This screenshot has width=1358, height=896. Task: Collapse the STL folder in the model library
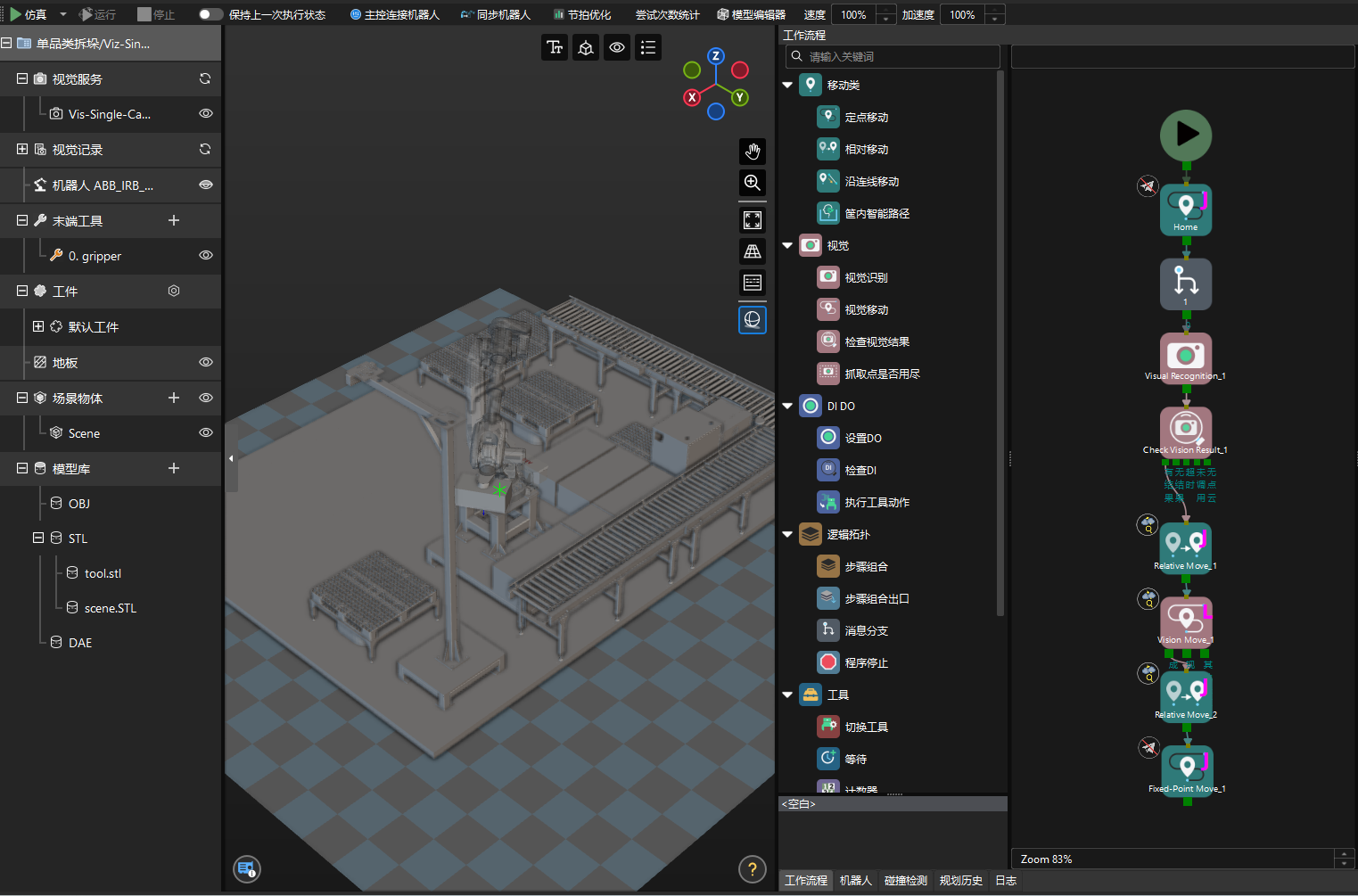click(37, 538)
